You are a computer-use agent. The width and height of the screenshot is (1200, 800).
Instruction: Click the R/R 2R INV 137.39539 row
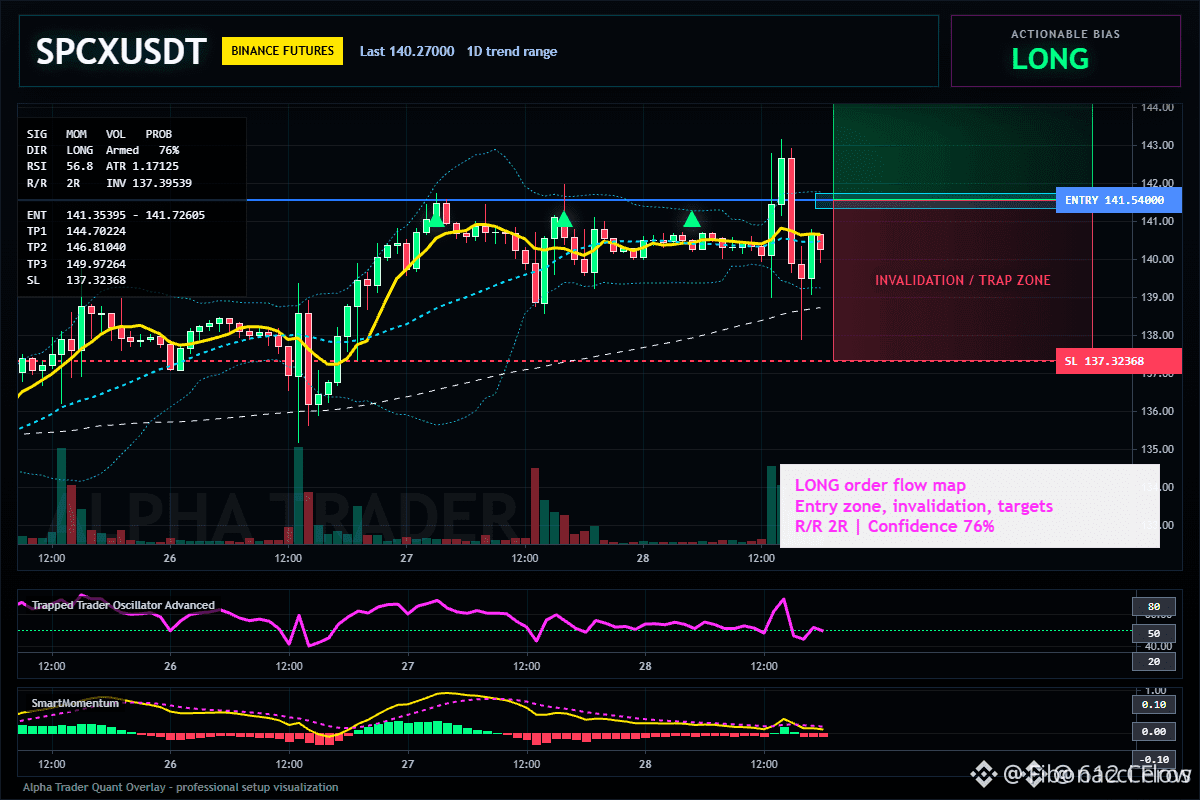pos(109,182)
